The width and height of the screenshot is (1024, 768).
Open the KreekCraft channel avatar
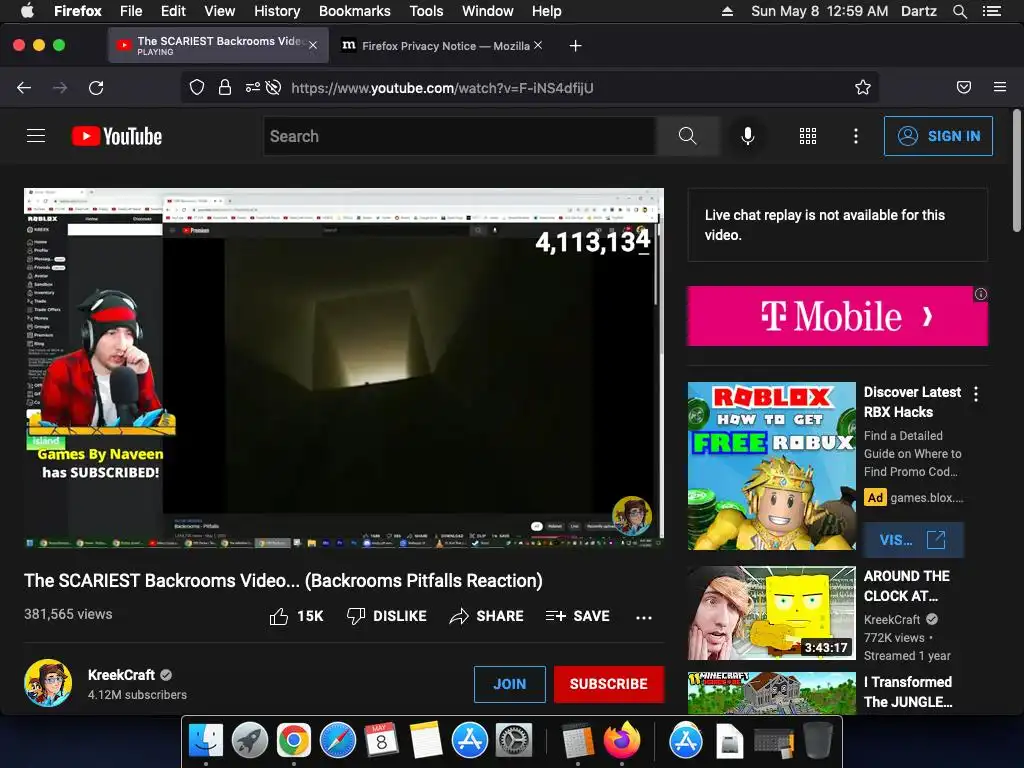[x=48, y=683]
